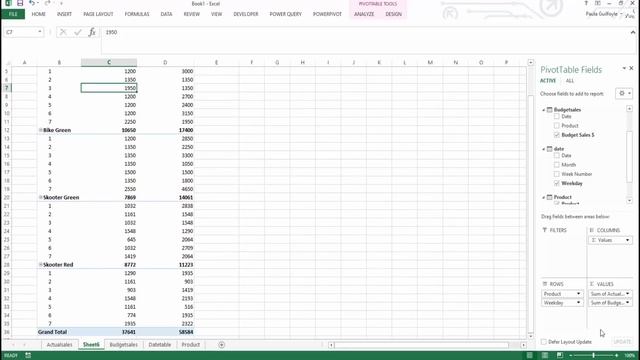The height and width of the screenshot is (360, 640).
Task: Switch to Page Break Preview icon
Action: click(560, 356)
